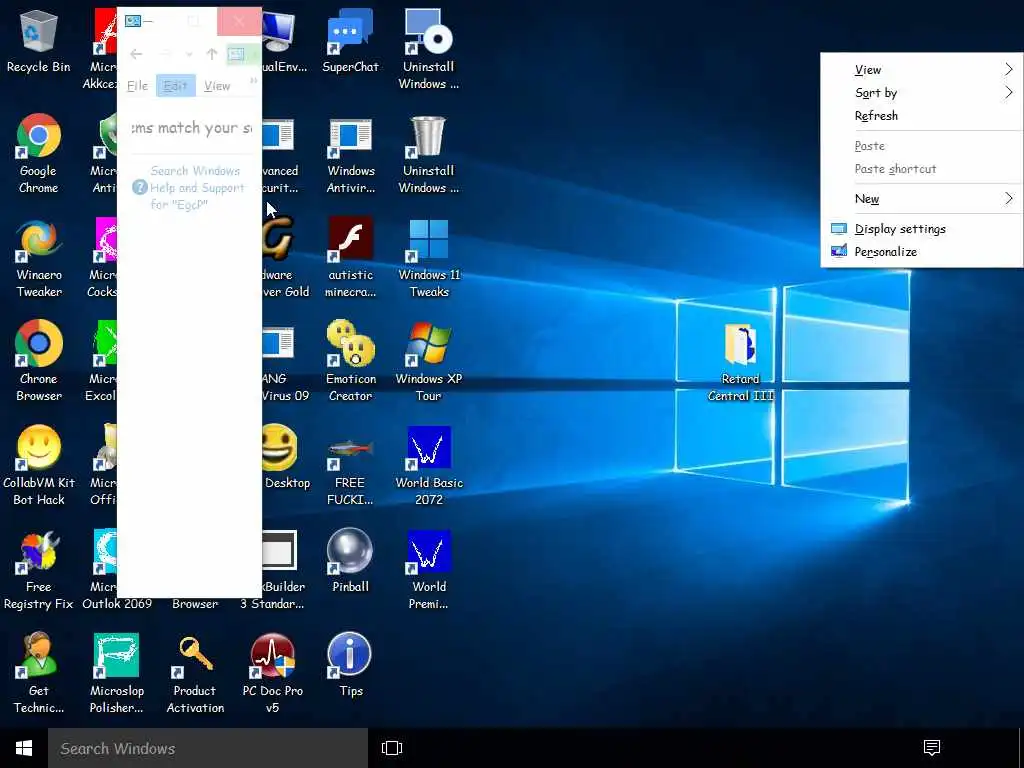The image size is (1024, 768).
Task: Select the World Premi... desktop icon
Action: [428, 570]
